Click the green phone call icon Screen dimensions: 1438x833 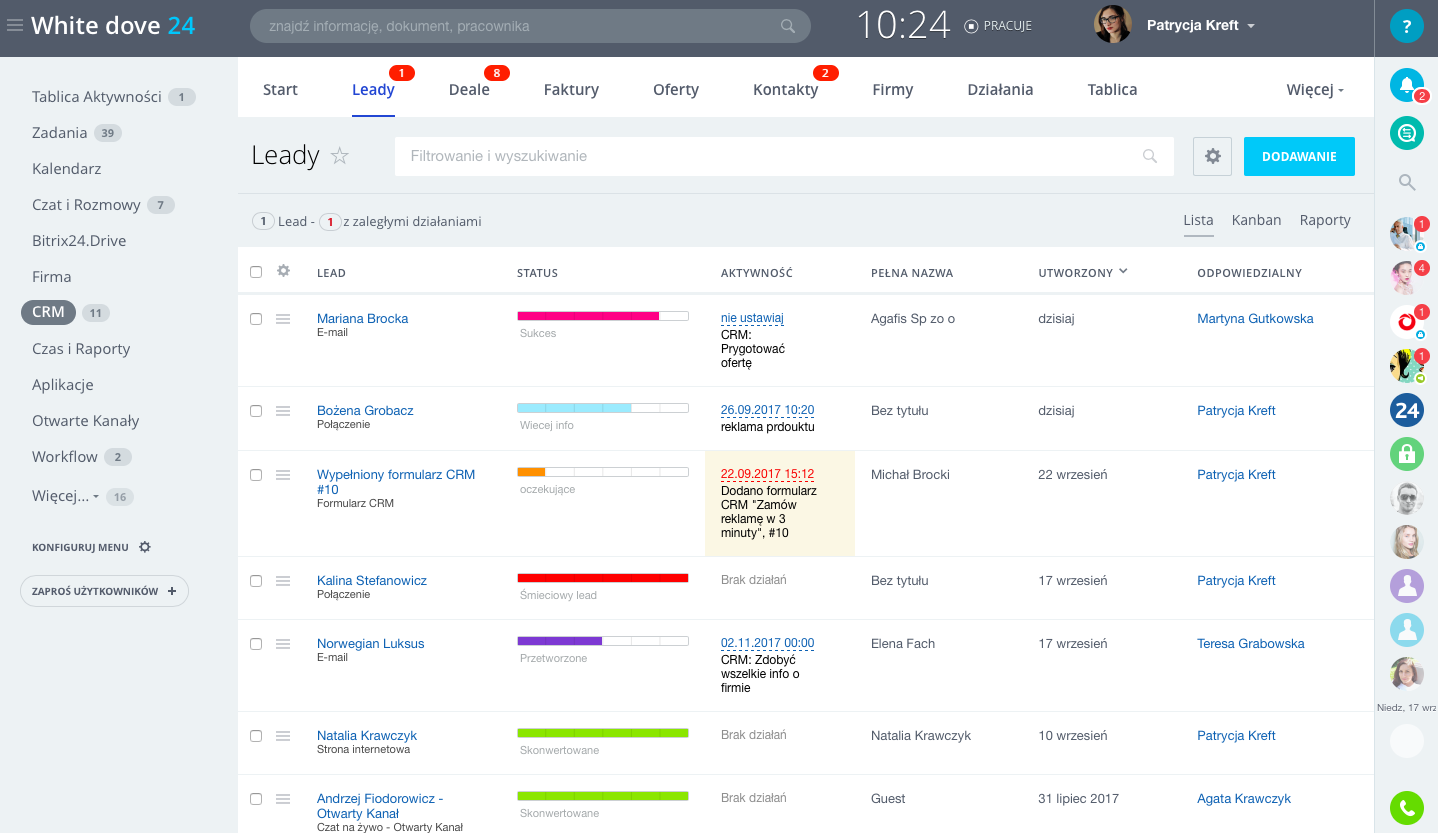(x=1406, y=807)
